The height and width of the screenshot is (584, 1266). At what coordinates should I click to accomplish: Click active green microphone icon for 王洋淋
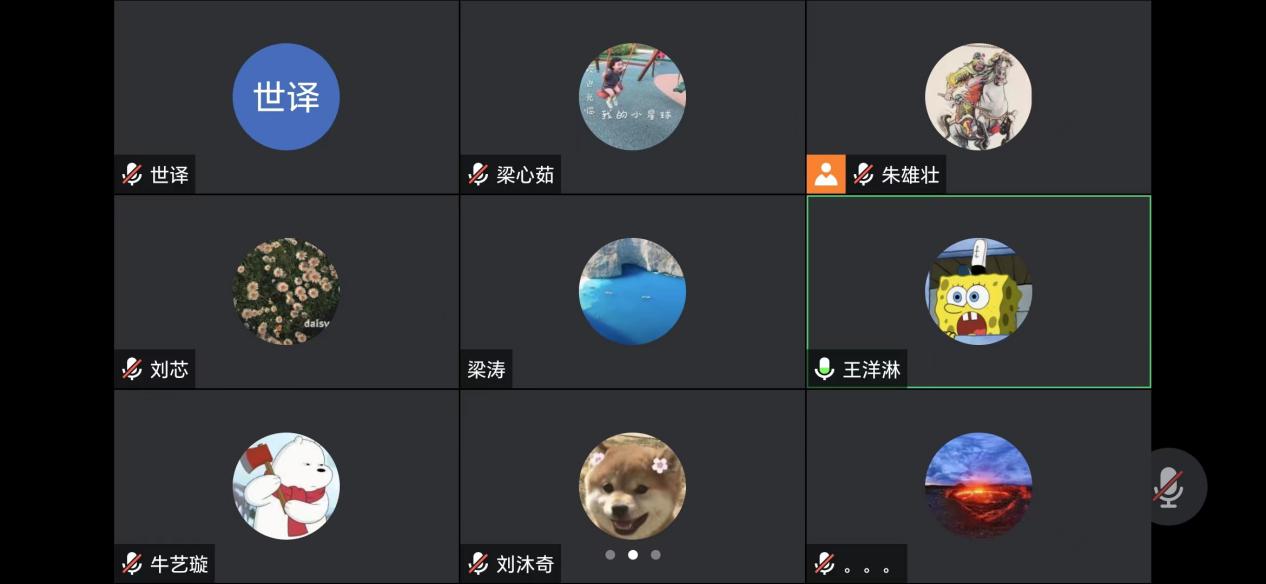pyautogui.click(x=824, y=369)
